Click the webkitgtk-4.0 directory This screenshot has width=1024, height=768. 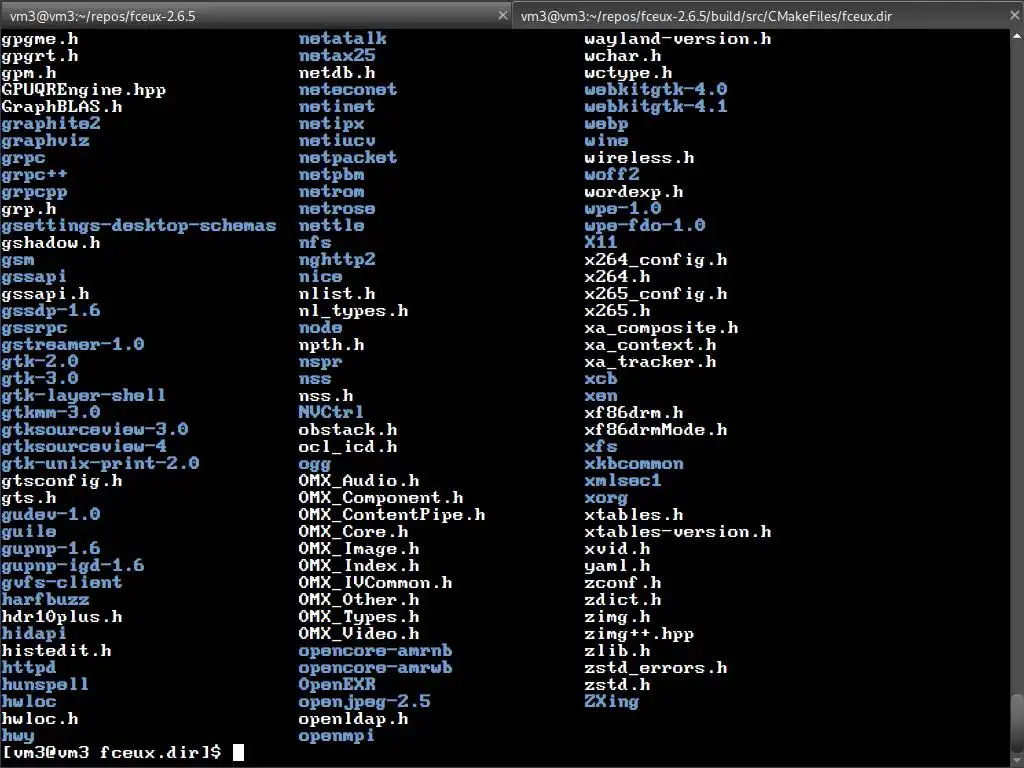point(656,89)
